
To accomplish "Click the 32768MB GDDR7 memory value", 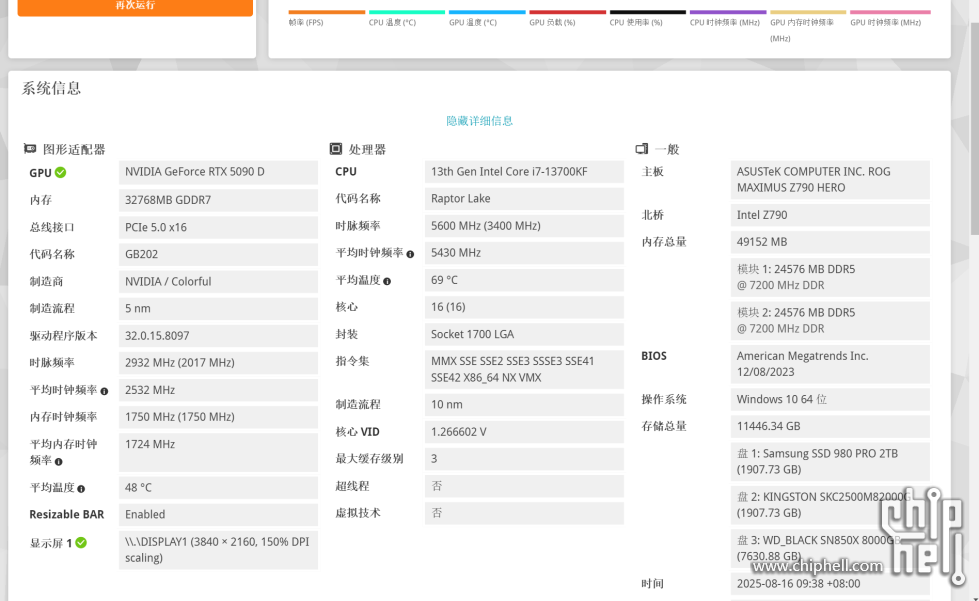I will [219, 200].
